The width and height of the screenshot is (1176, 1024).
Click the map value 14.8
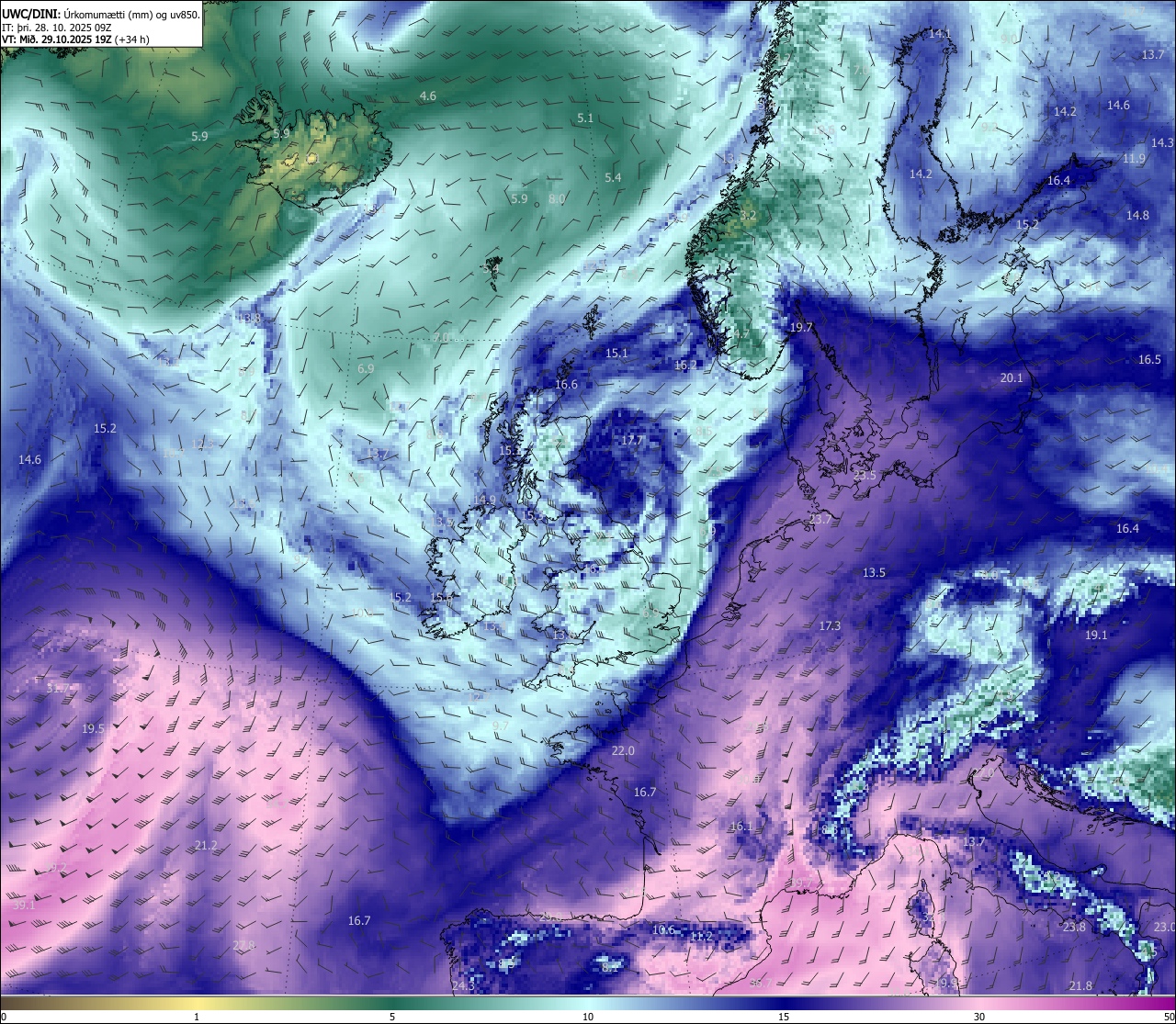point(1137,215)
